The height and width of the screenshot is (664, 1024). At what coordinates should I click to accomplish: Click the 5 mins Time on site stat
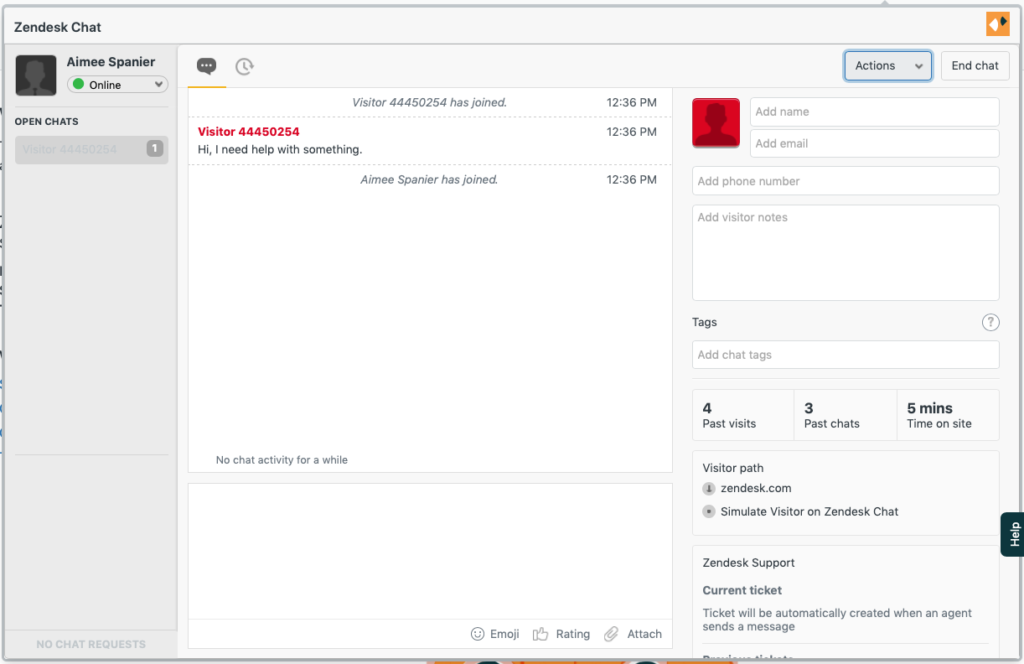point(948,415)
